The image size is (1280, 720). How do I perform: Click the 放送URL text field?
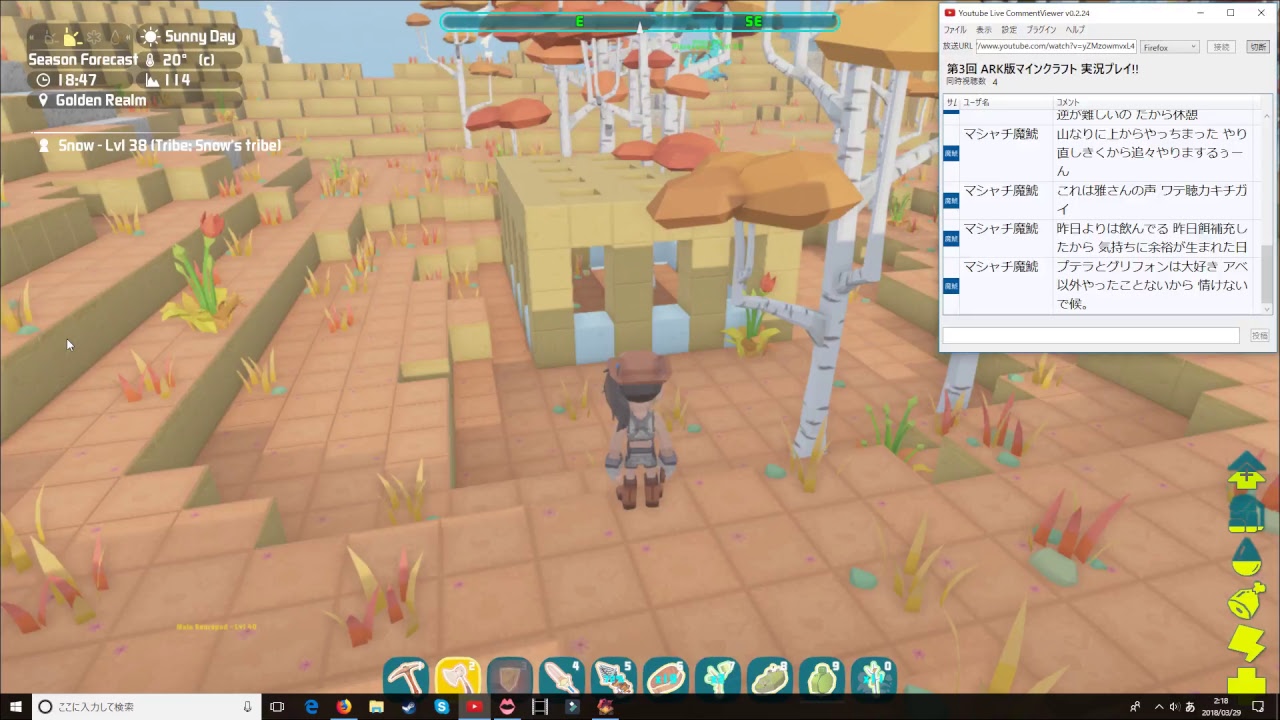1055,47
